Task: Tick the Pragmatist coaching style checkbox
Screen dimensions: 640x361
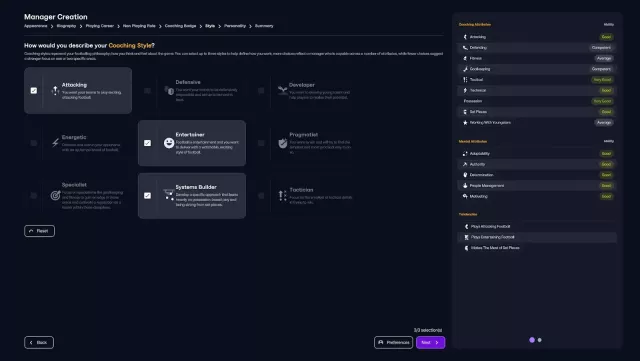Action: [x=261, y=143]
